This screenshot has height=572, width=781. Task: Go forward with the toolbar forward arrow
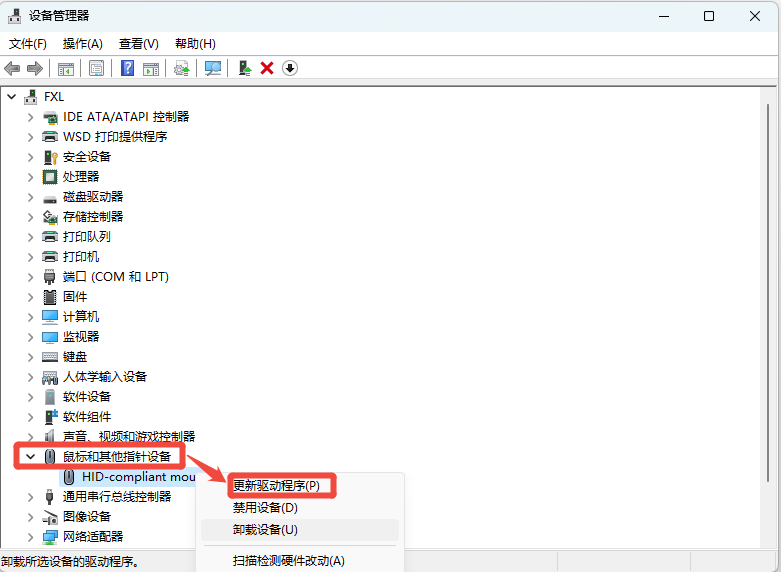pyautogui.click(x=34, y=68)
